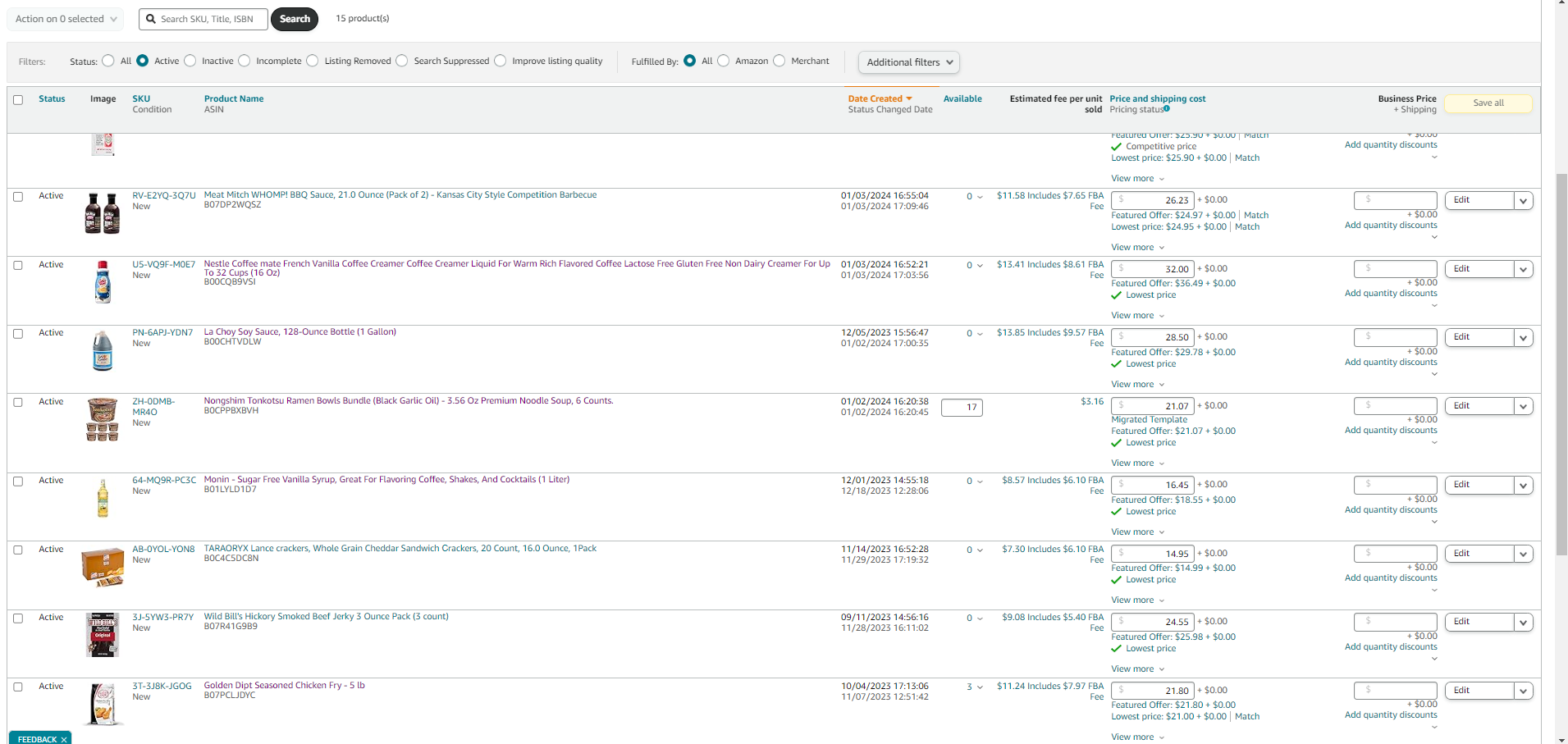Check the Nongshim Ramen row checkbox
The width and height of the screenshot is (1568, 744).
[18, 403]
